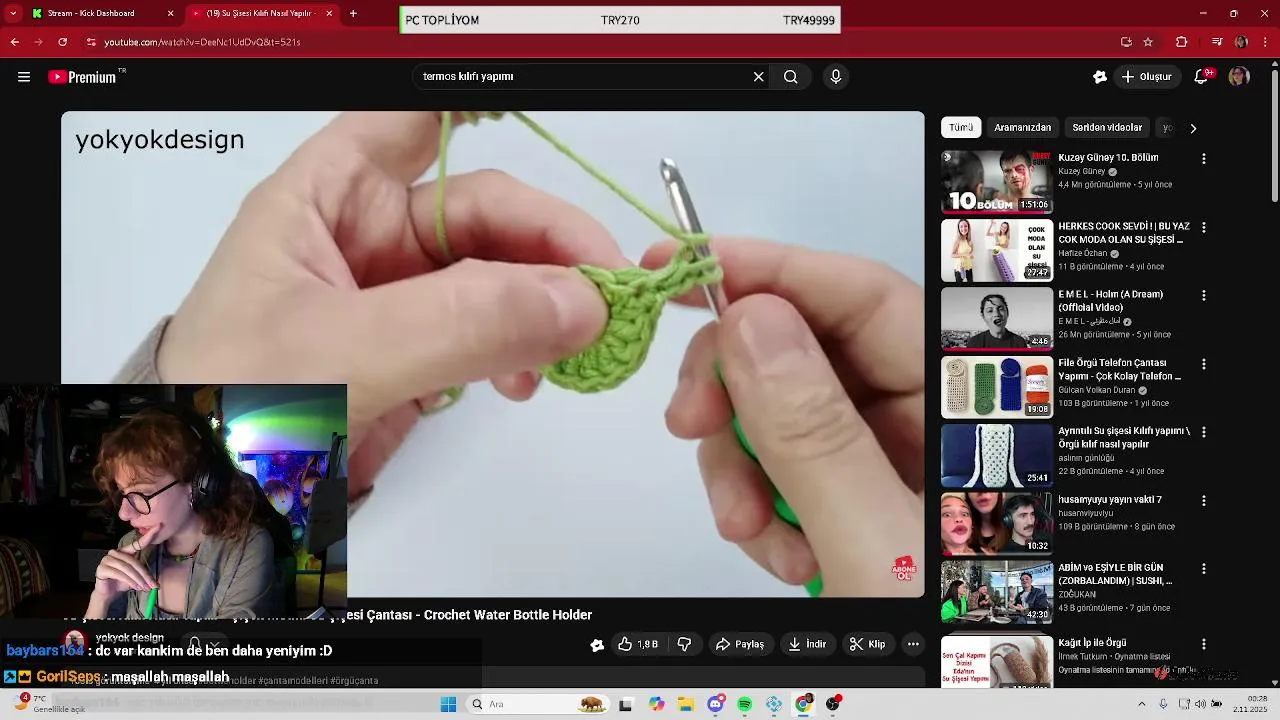Reload the page
1280x720 pixels.
click(62, 42)
